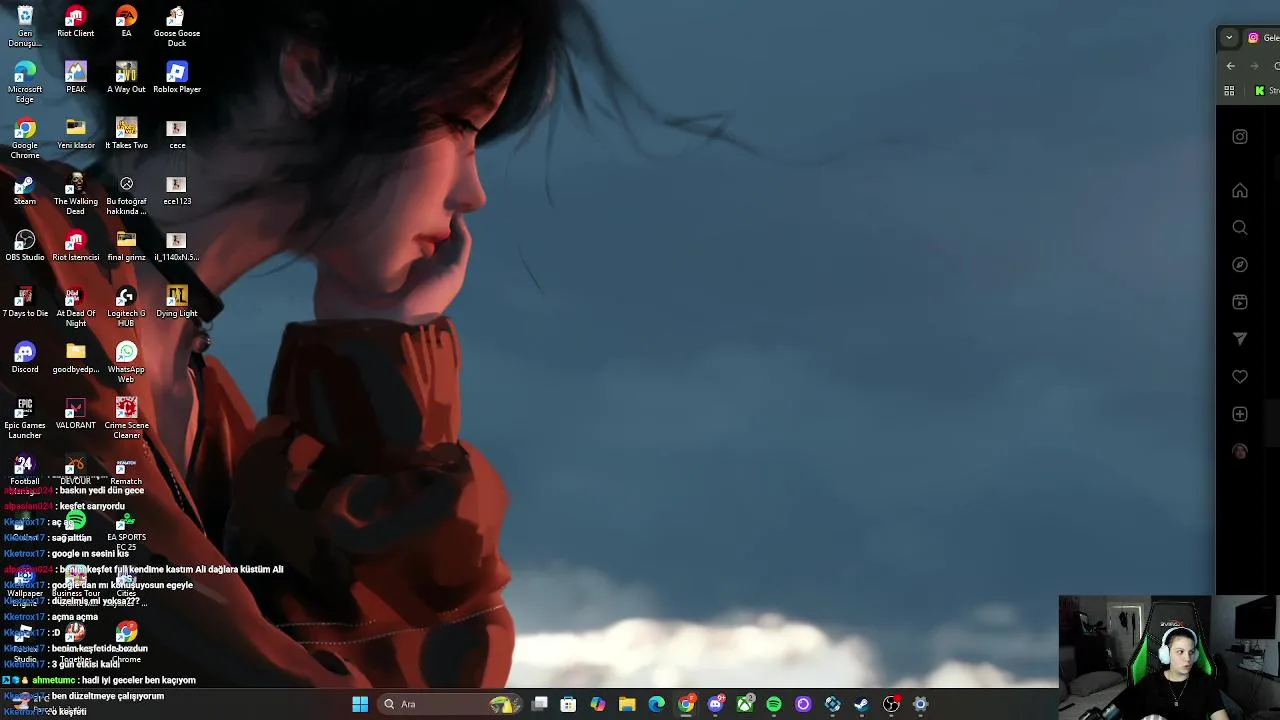This screenshot has height=720, width=1280.
Task: Open Instagram Reels in sidebar
Action: pos(1240,302)
